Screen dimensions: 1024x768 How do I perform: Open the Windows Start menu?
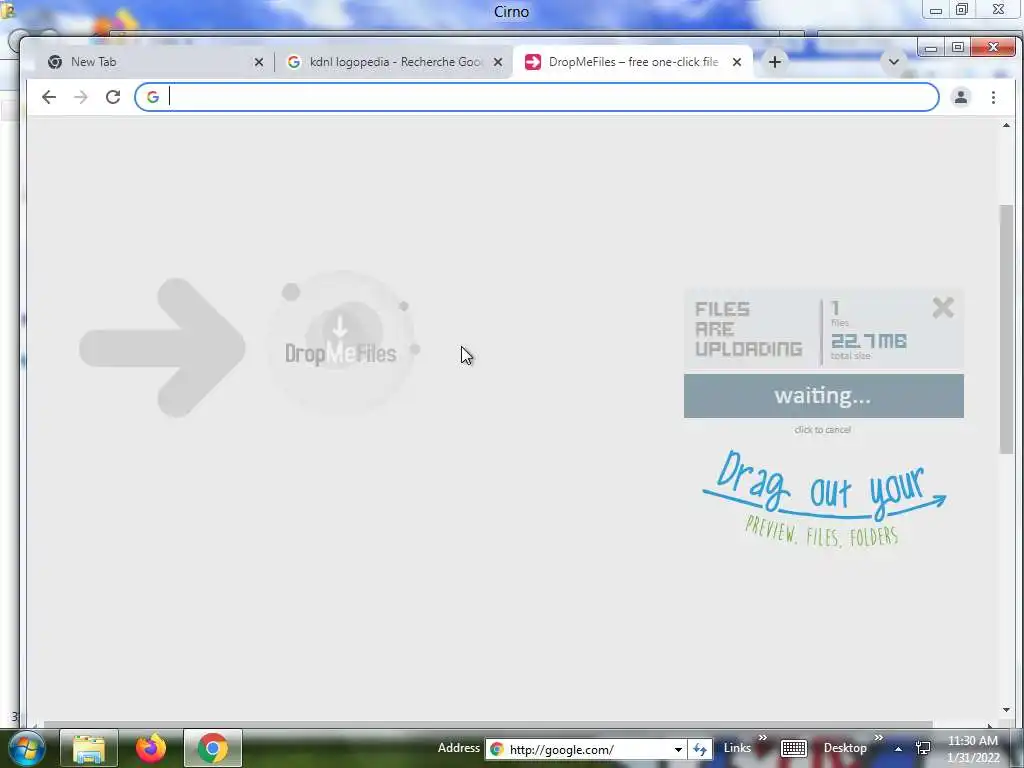(x=25, y=748)
